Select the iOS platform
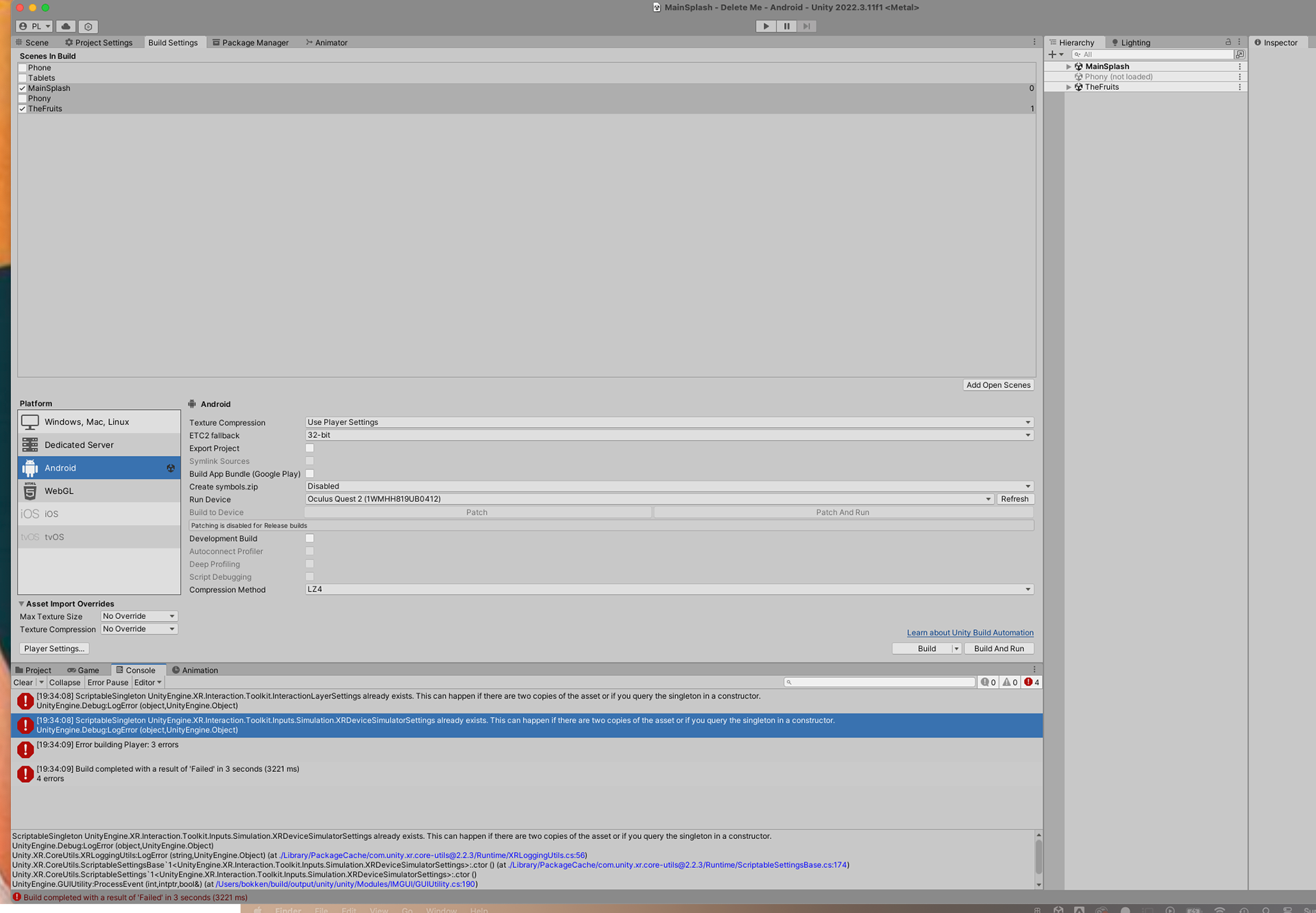1316x913 pixels. (99, 514)
